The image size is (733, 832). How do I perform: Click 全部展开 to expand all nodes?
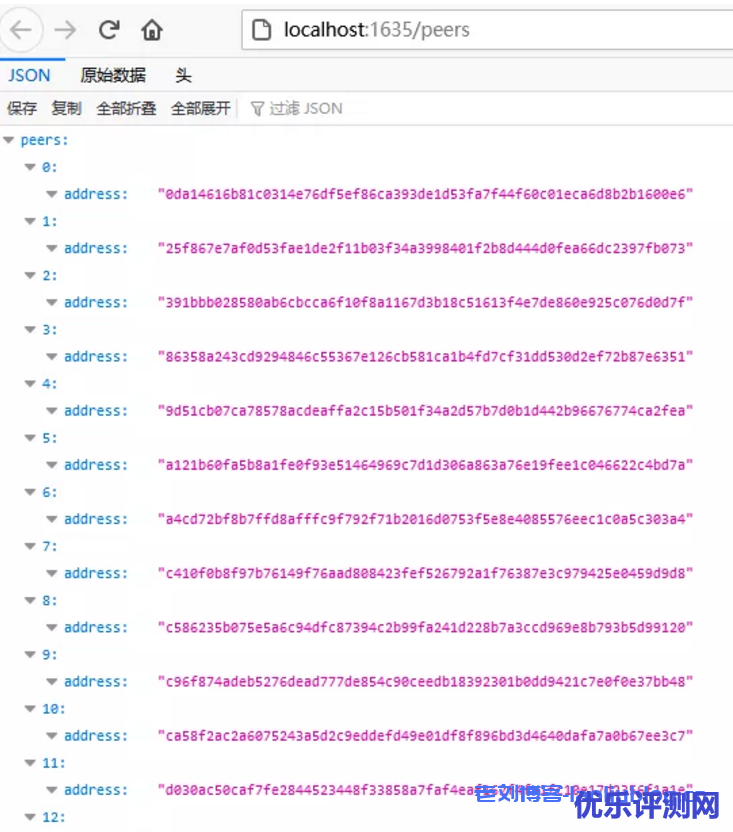200,108
